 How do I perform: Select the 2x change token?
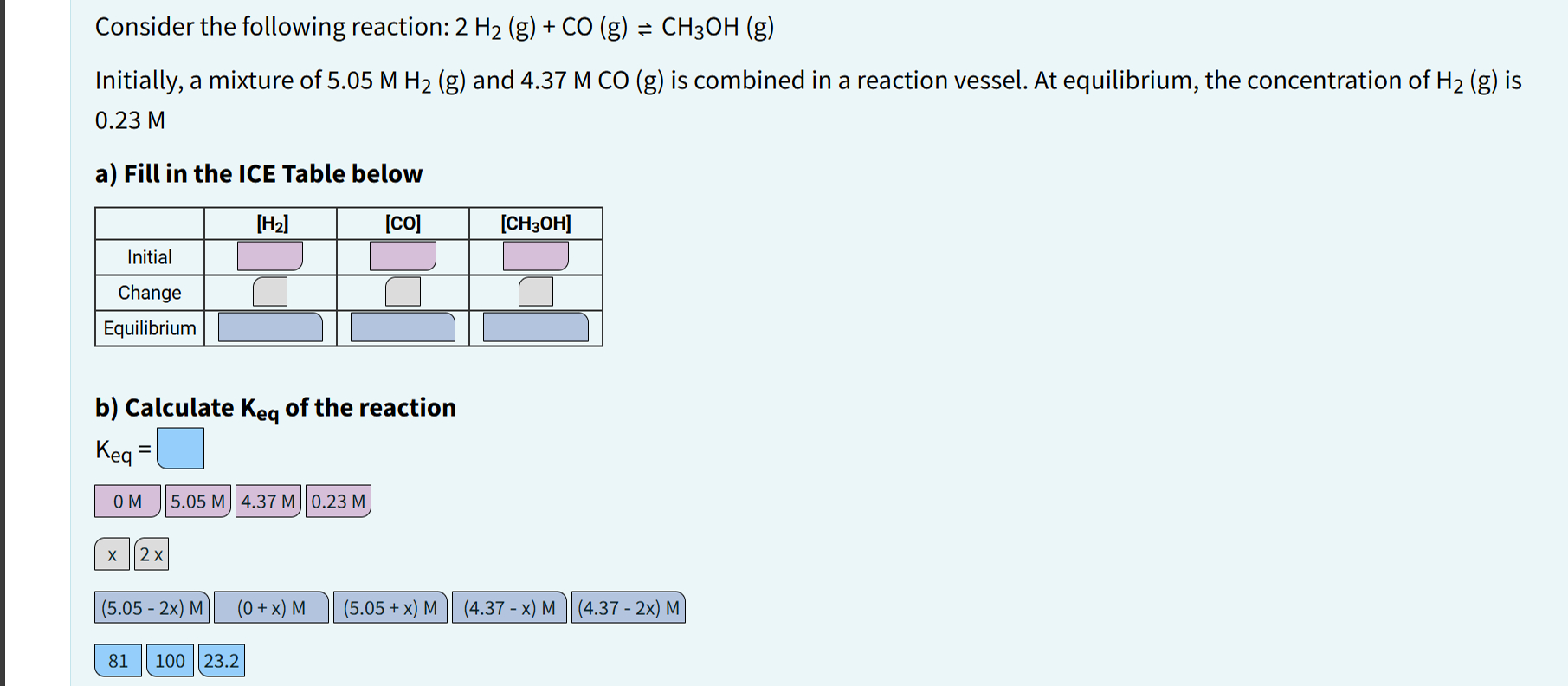[151, 554]
